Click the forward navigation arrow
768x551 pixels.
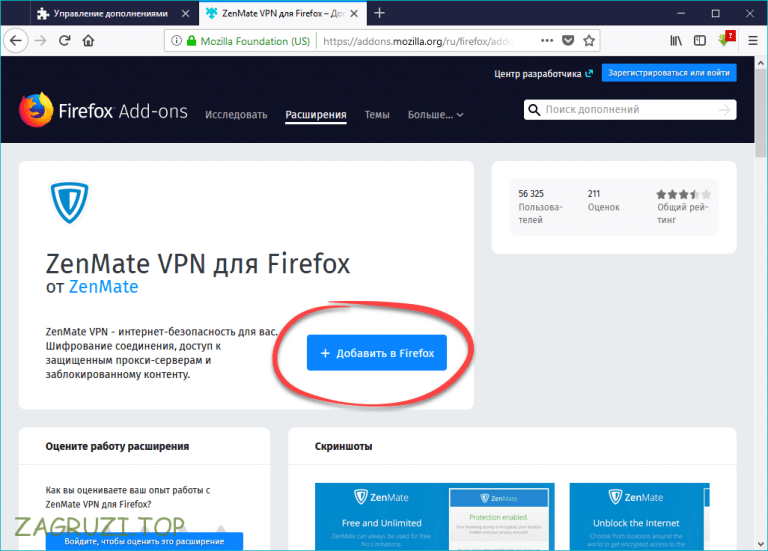41,41
